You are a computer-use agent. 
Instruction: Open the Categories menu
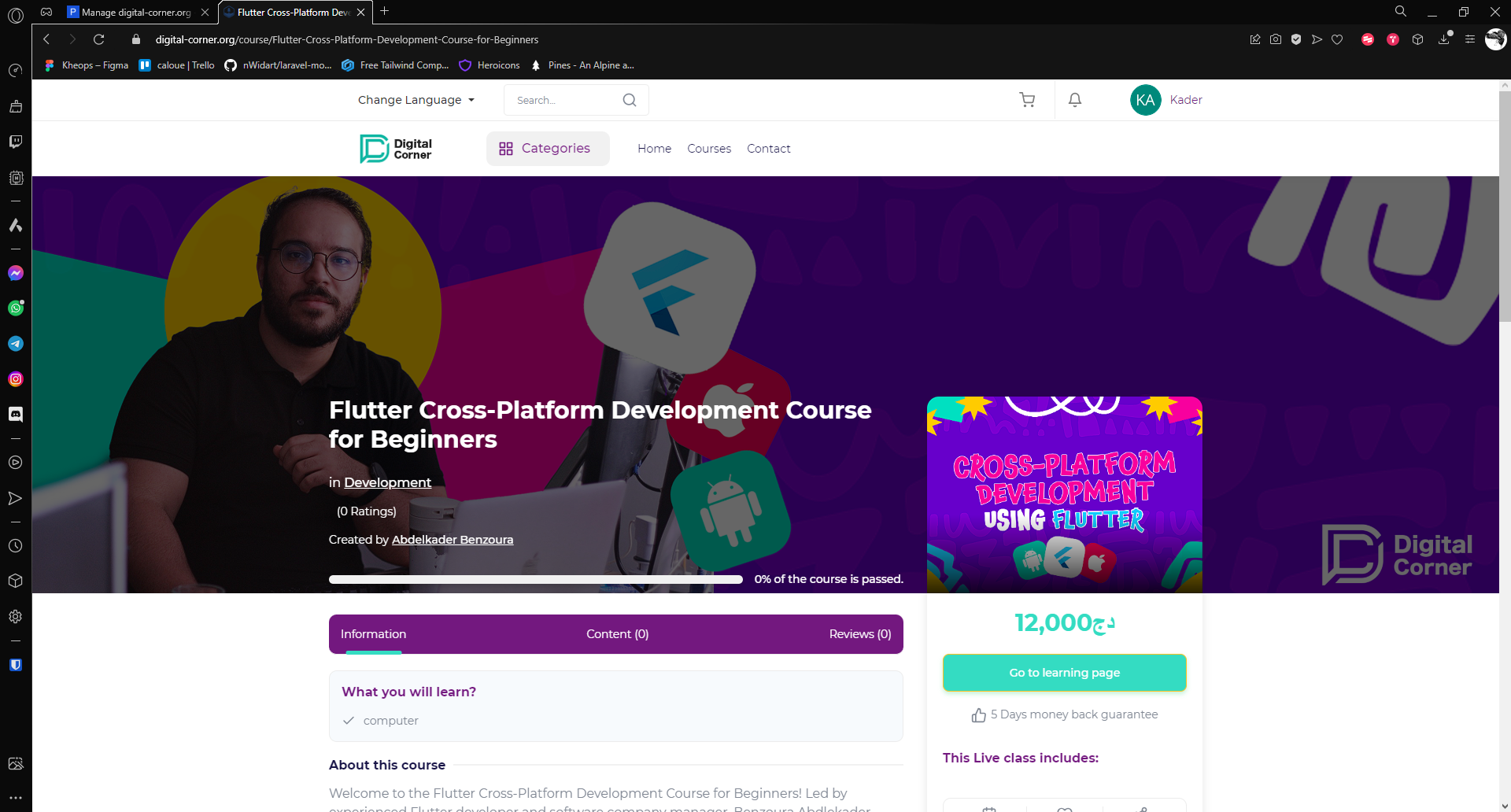click(x=547, y=149)
